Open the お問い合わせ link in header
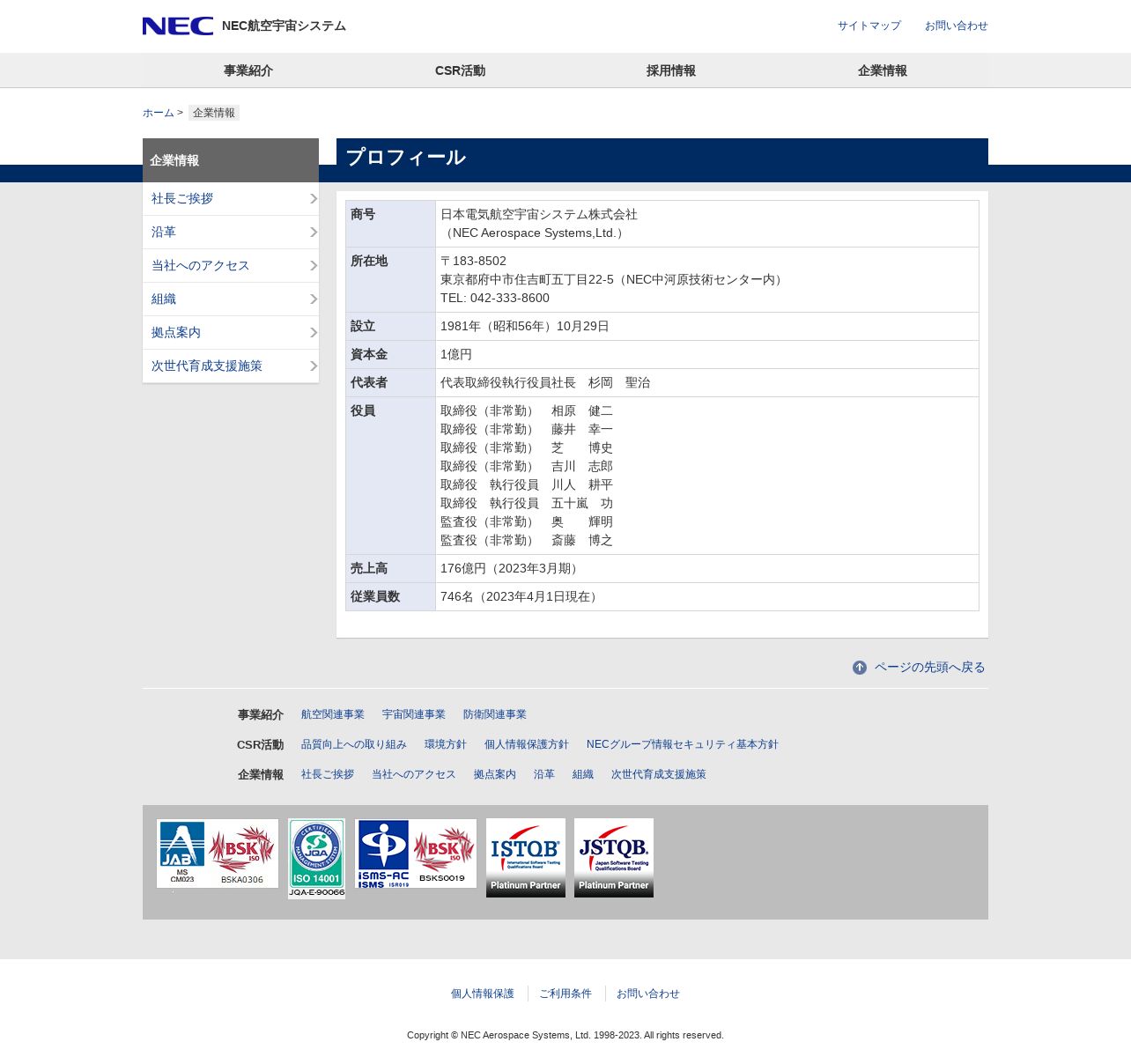This screenshot has height=1064, width=1131. click(x=957, y=26)
